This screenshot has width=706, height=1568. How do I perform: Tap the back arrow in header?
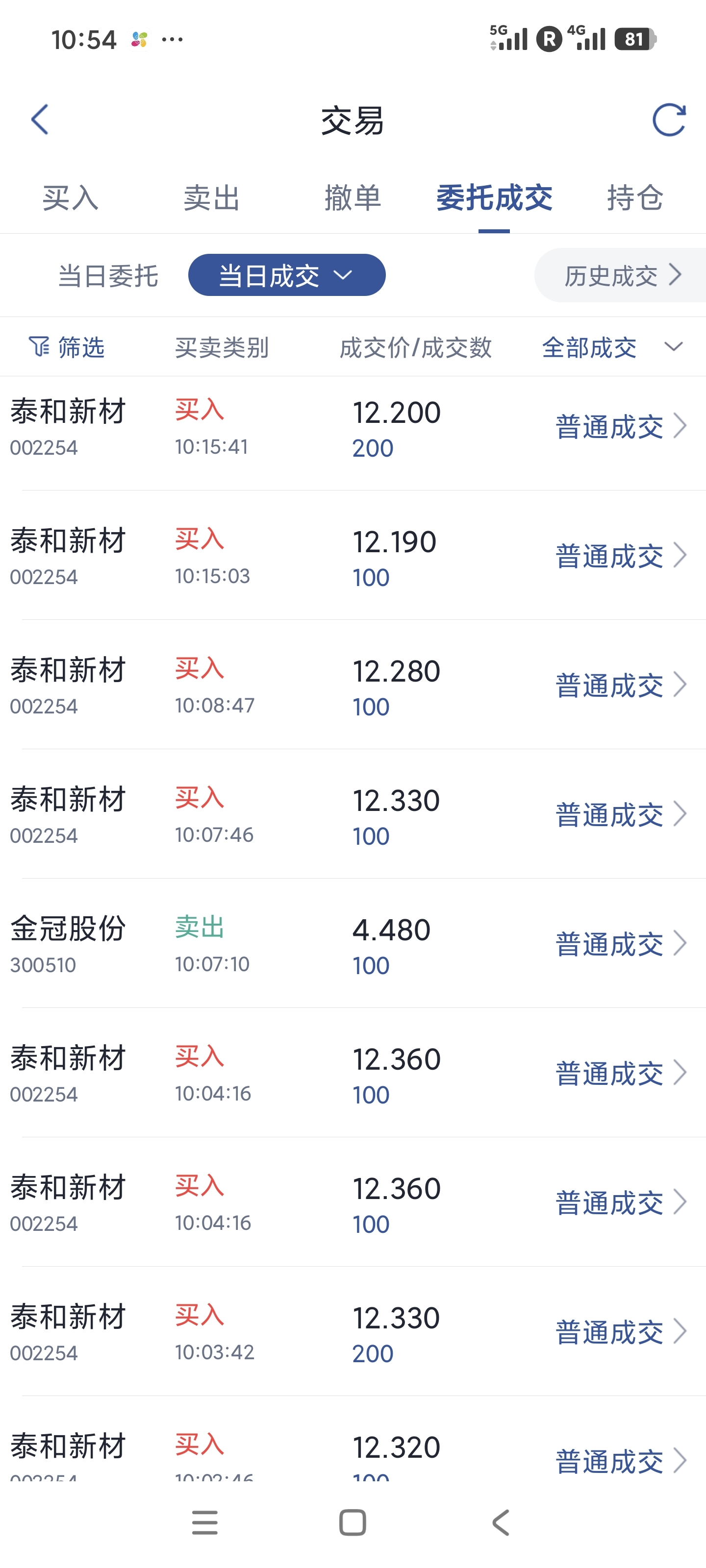(40, 119)
